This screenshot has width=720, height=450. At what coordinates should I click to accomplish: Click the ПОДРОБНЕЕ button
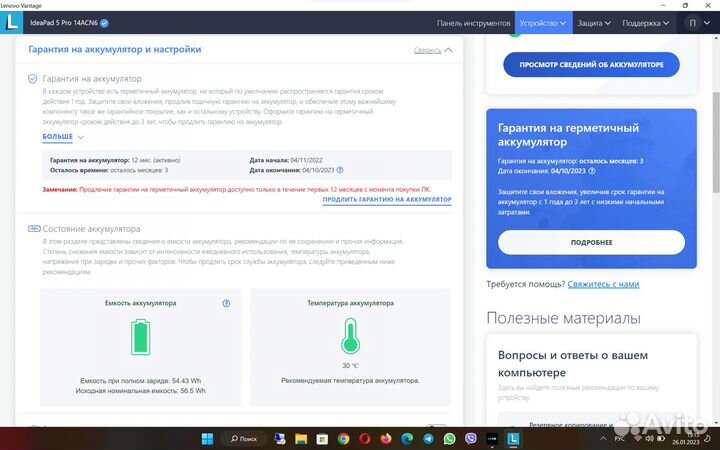point(591,242)
